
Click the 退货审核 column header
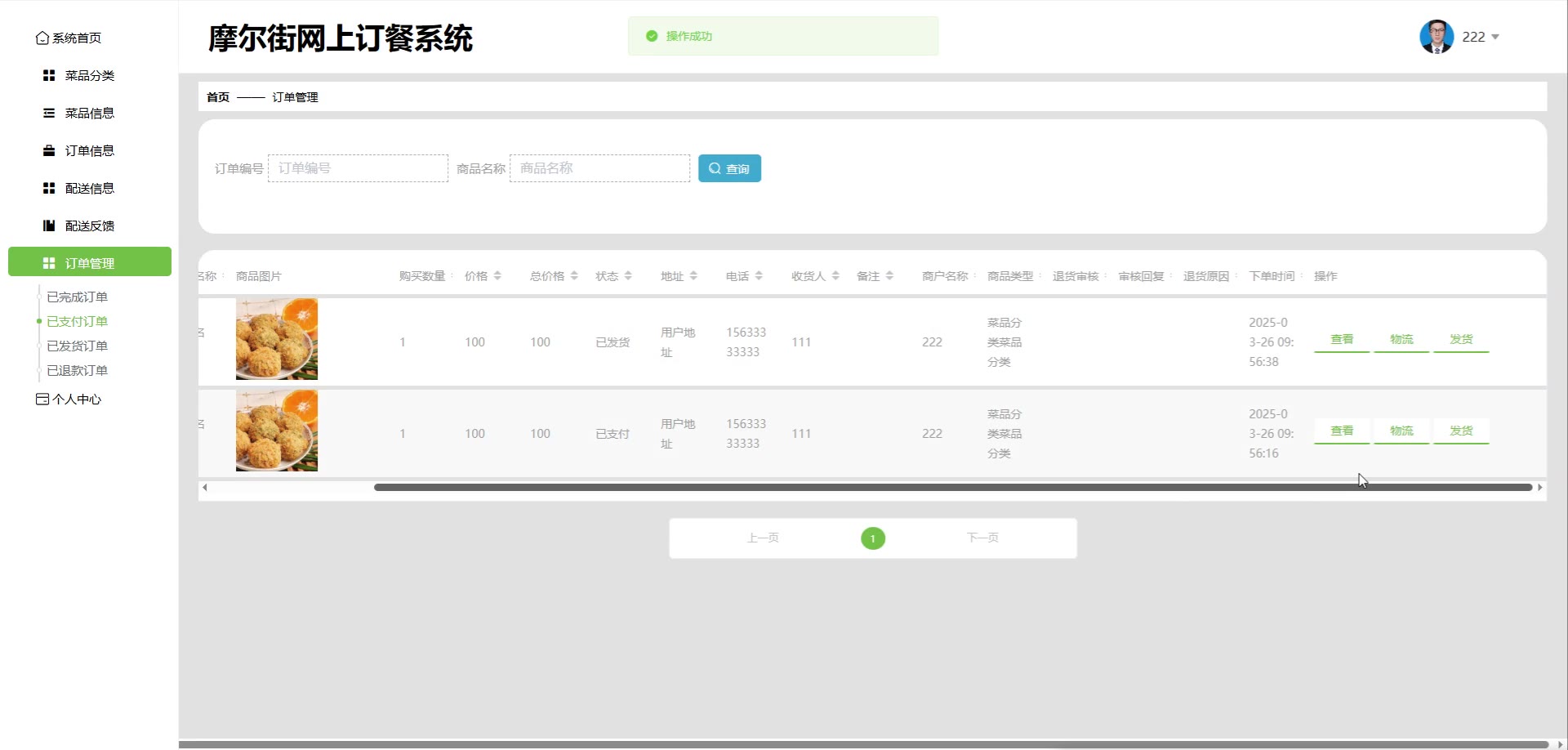[1076, 276]
